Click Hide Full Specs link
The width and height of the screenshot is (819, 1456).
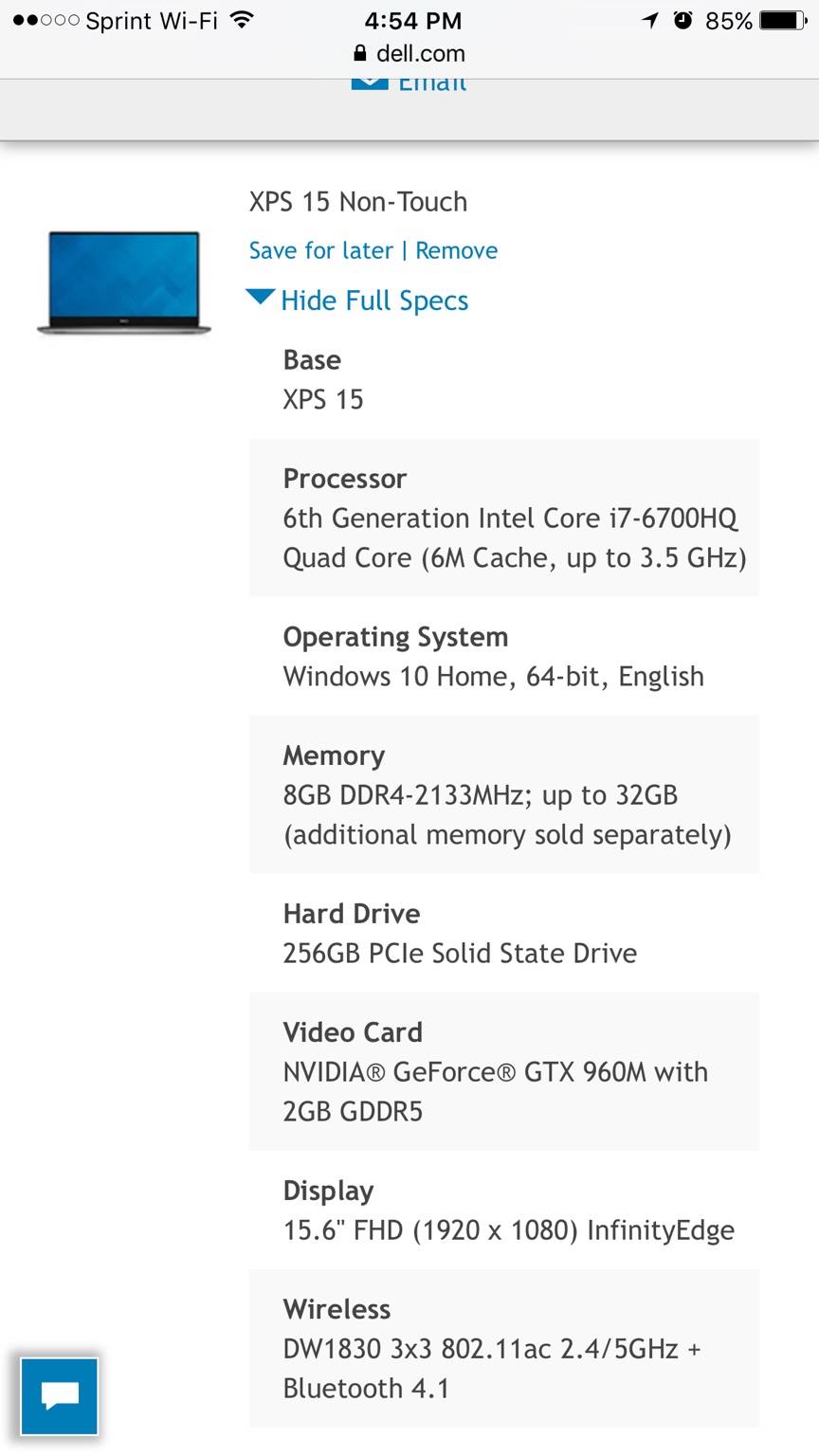click(x=374, y=300)
